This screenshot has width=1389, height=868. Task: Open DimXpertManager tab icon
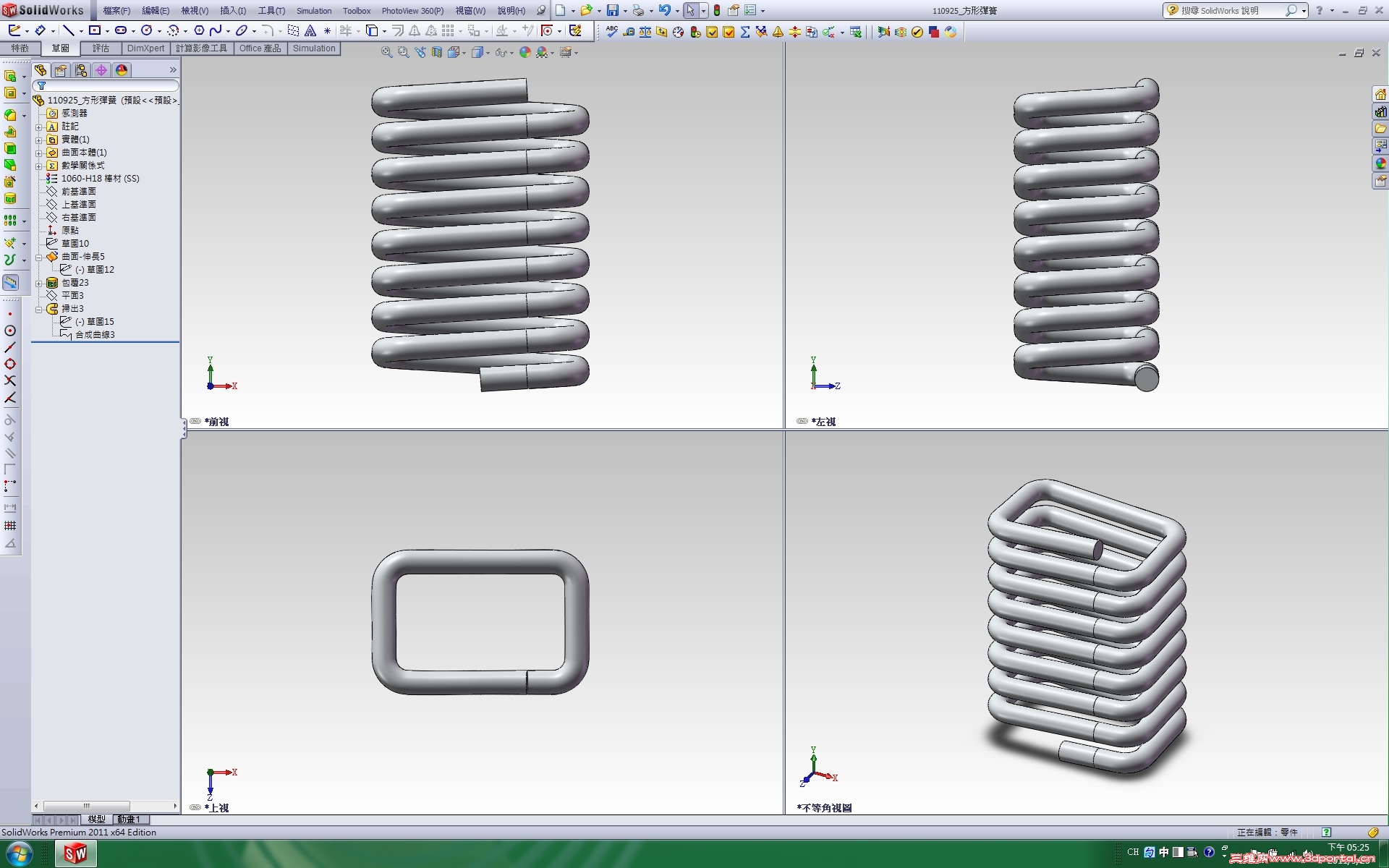(x=101, y=70)
